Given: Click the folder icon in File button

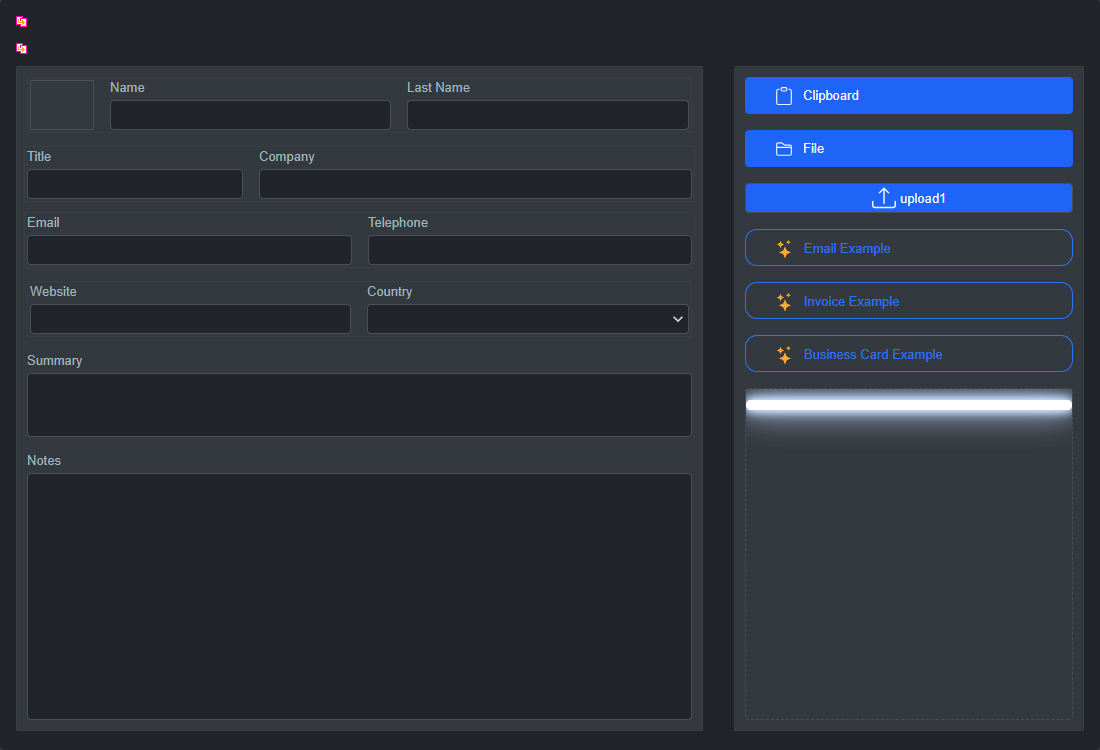Looking at the screenshot, I should pyautogui.click(x=784, y=149).
